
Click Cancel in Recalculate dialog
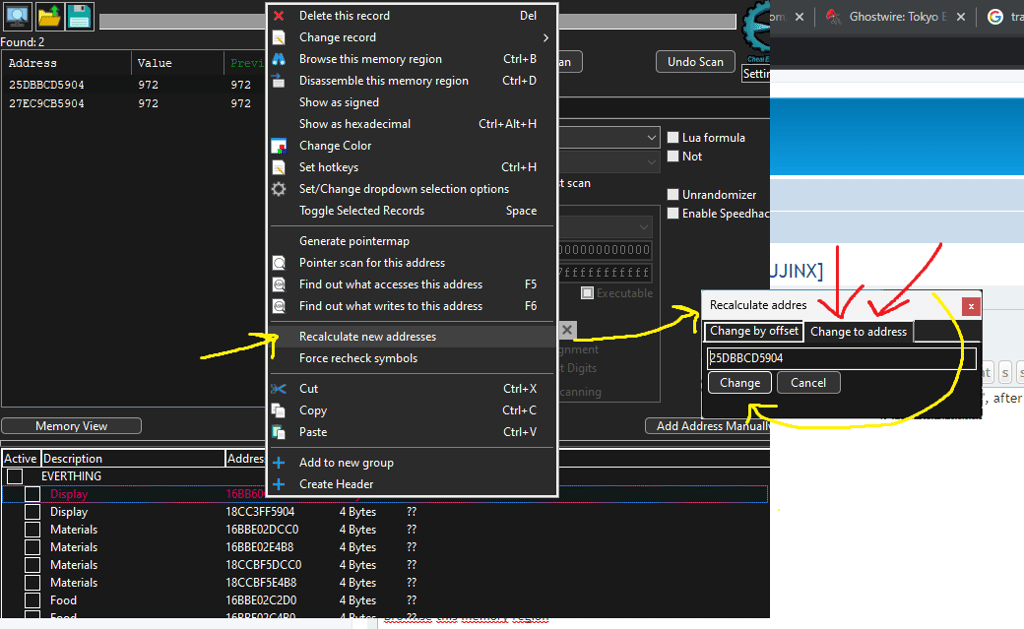(x=808, y=383)
